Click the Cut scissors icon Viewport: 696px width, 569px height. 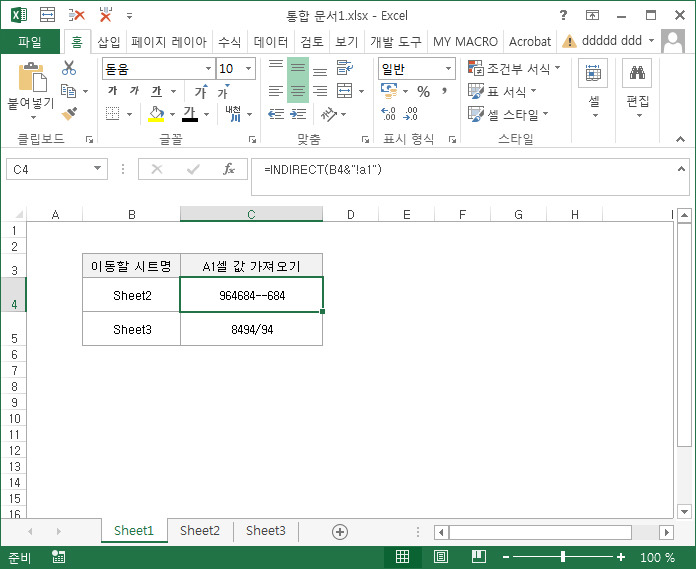tap(69, 68)
